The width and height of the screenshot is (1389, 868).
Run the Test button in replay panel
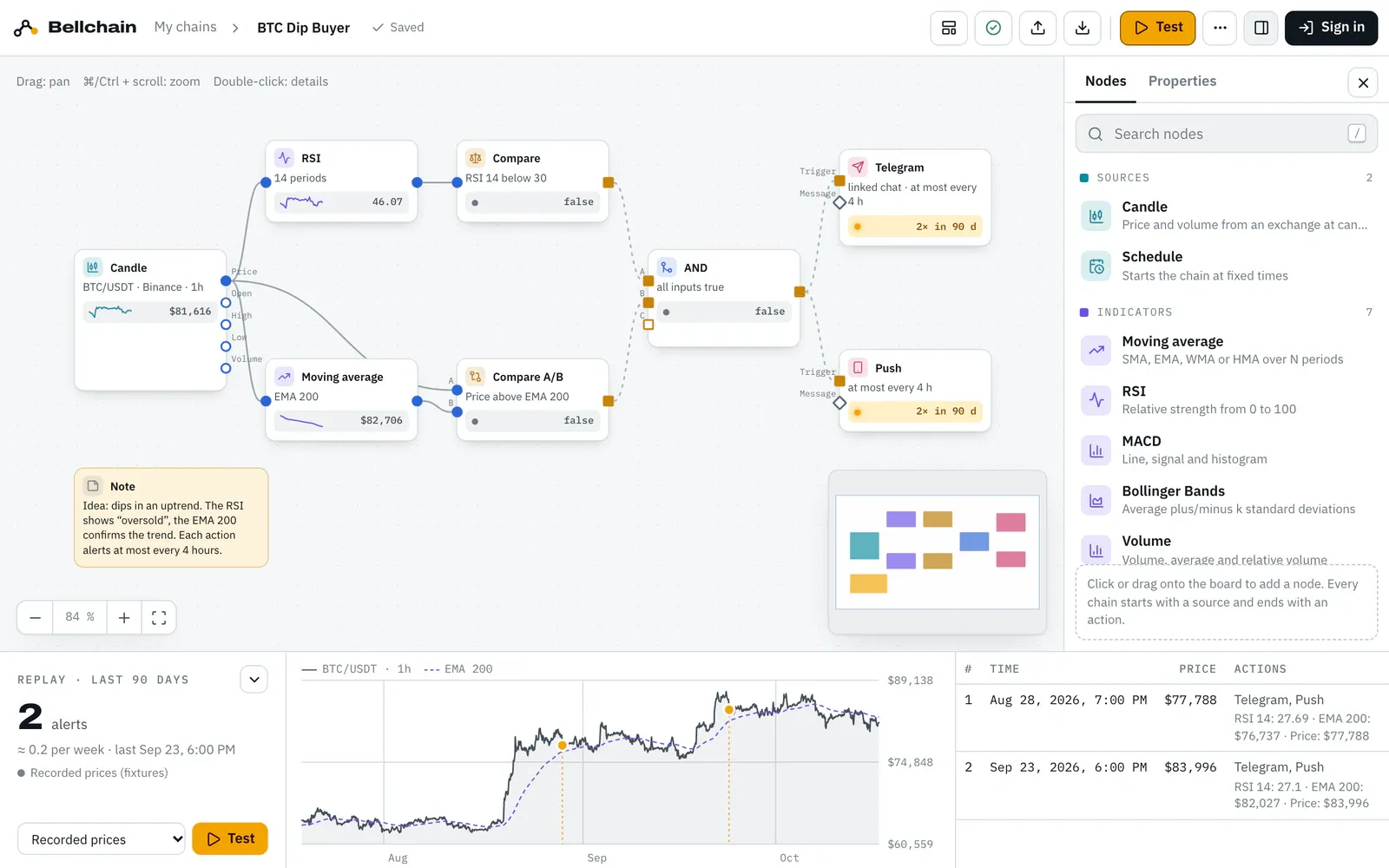[x=230, y=838]
